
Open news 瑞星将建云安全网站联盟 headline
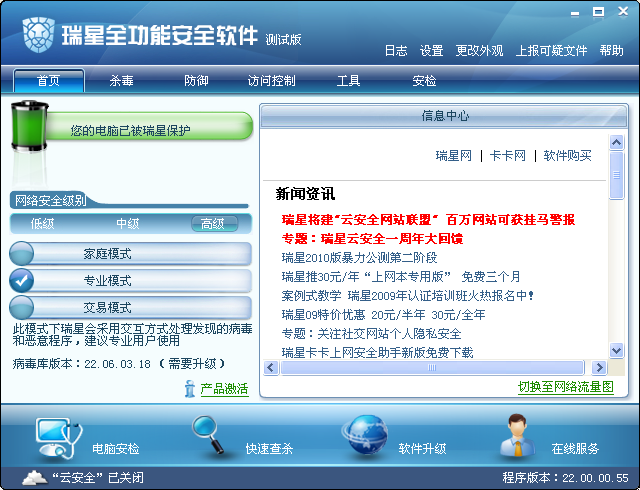(x=428, y=220)
